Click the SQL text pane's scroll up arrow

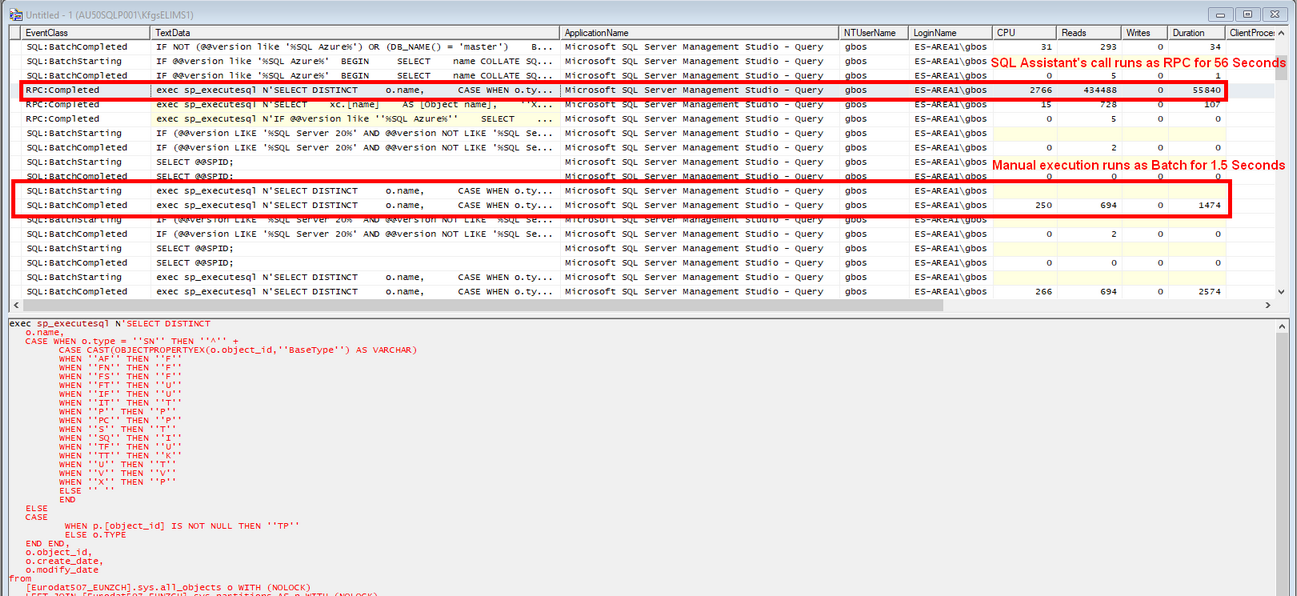[x=1283, y=326]
